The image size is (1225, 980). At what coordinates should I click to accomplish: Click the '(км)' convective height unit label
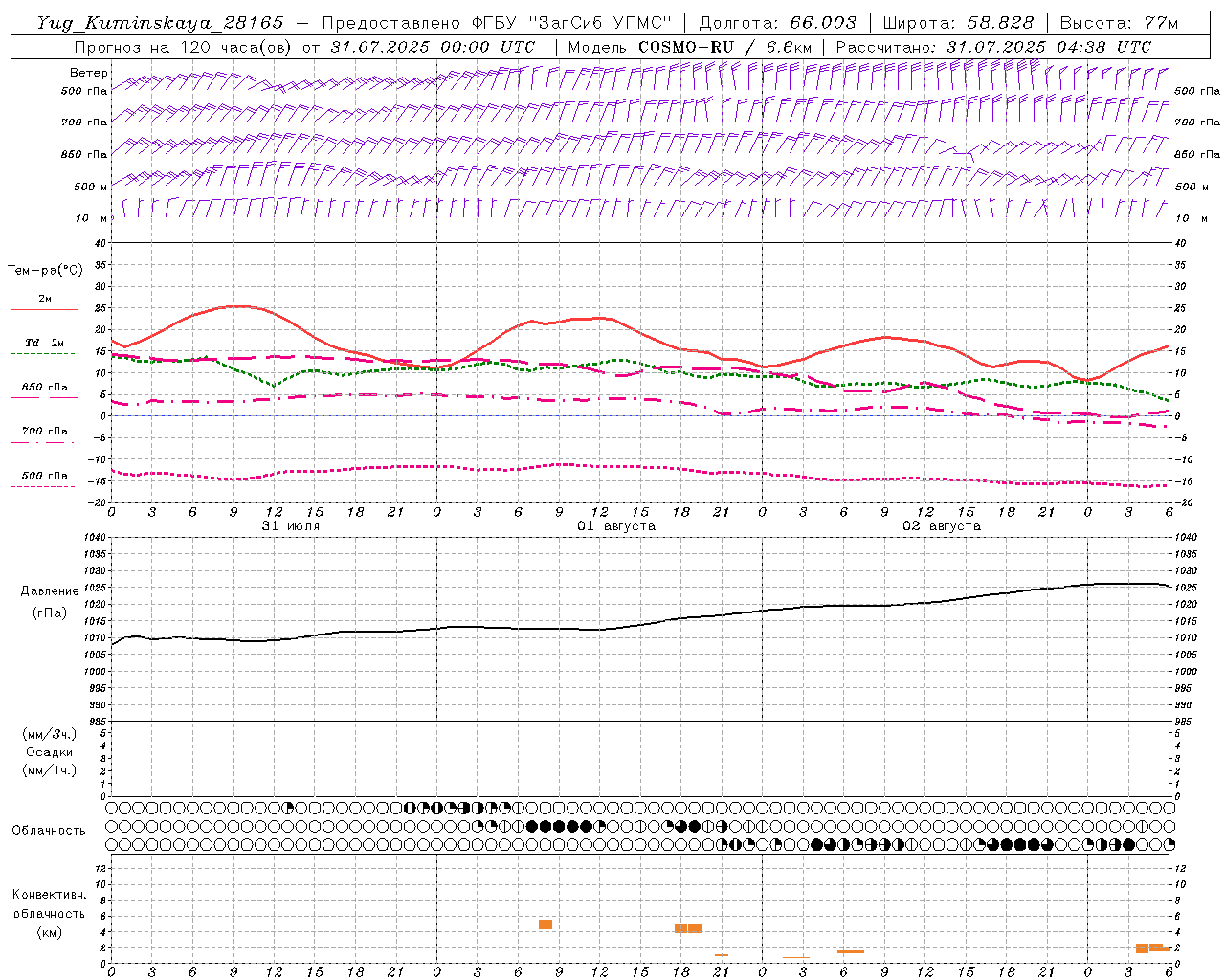[50, 932]
